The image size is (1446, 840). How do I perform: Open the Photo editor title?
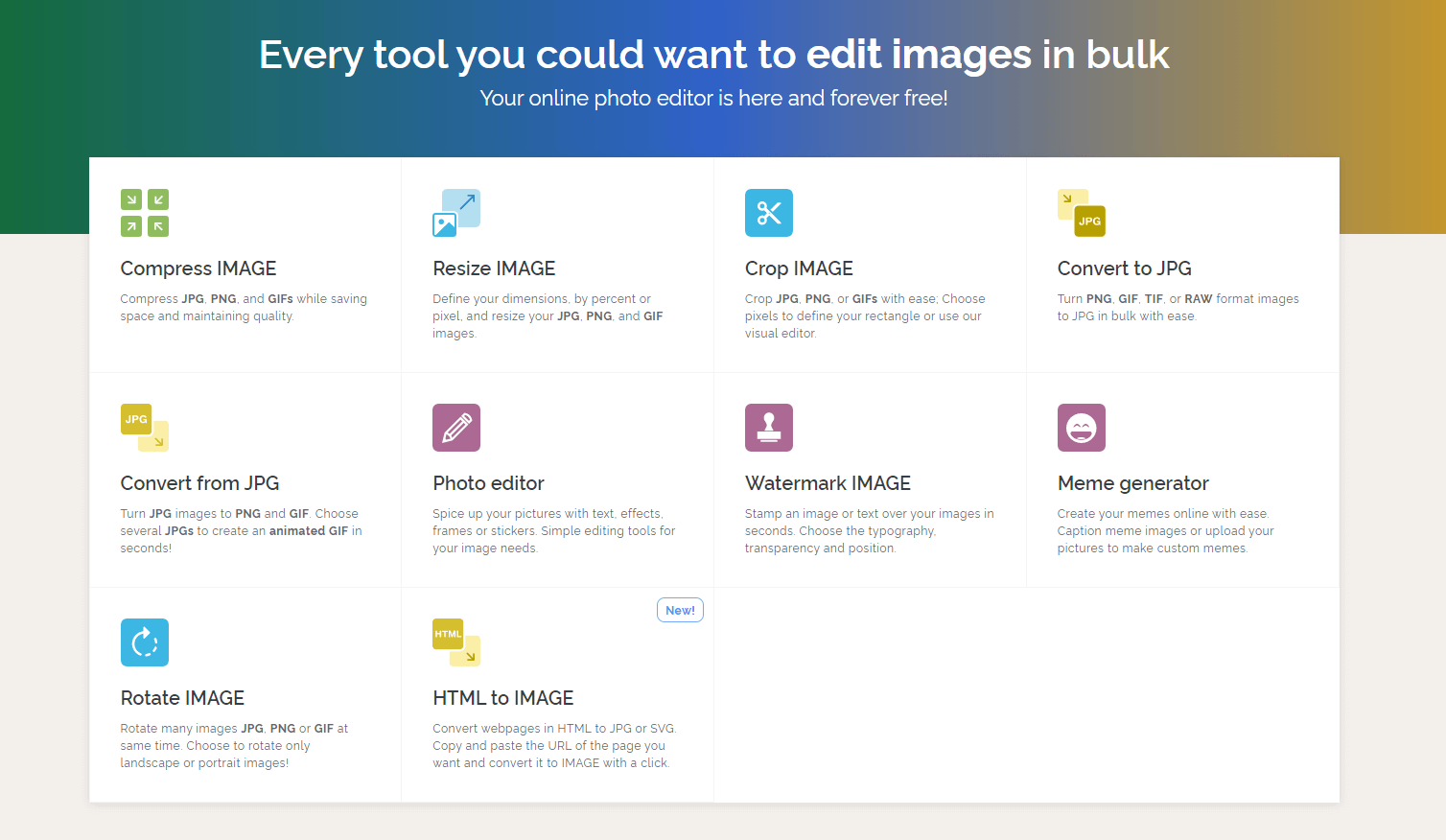(488, 483)
